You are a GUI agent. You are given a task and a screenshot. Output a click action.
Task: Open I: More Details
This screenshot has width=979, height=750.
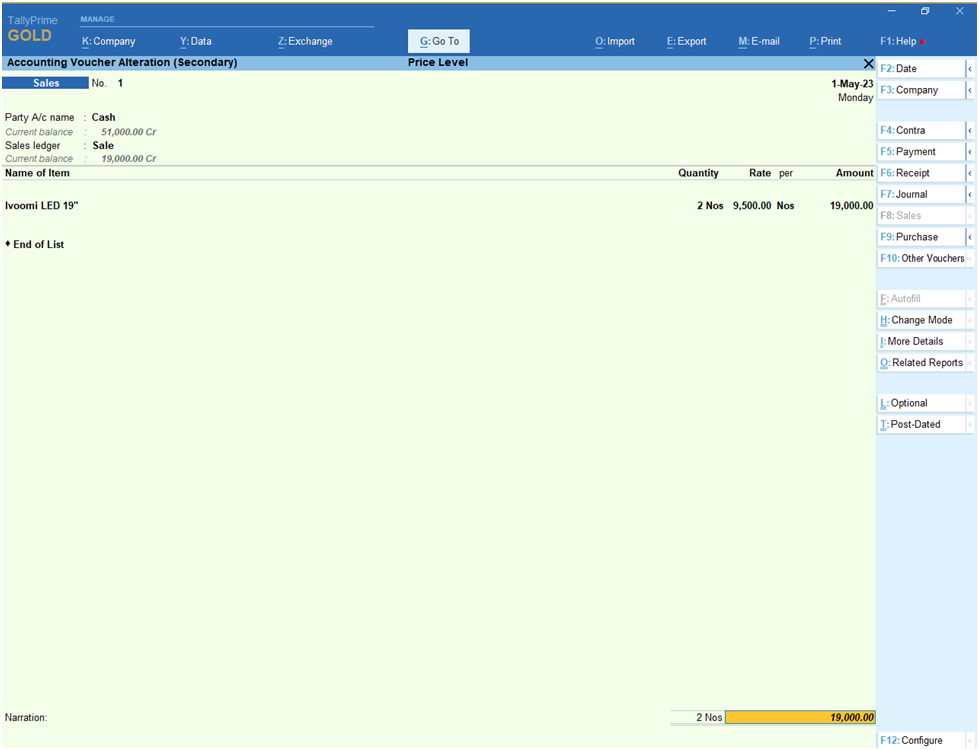pos(922,342)
